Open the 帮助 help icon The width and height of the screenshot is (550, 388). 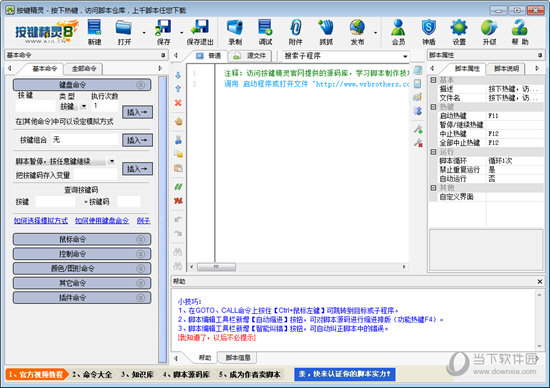point(520,32)
